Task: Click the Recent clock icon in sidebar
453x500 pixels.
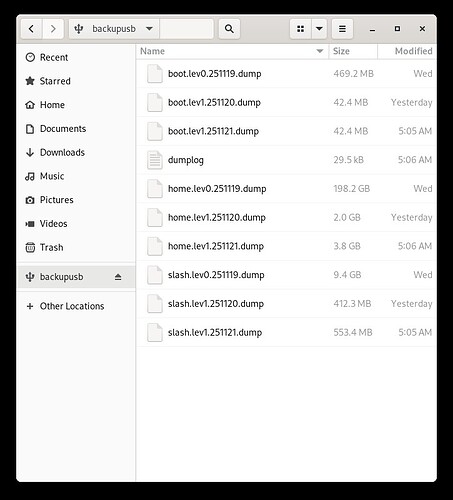Action: [30, 57]
